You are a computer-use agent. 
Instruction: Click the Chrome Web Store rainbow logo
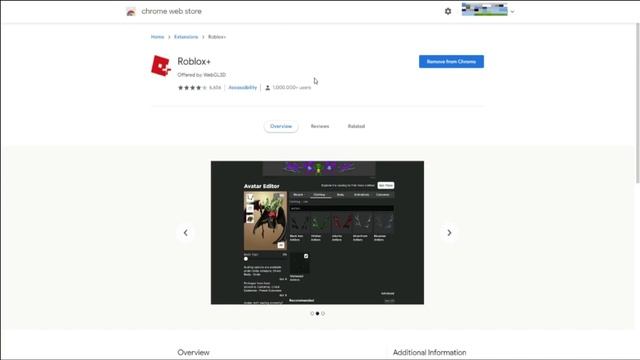click(131, 12)
